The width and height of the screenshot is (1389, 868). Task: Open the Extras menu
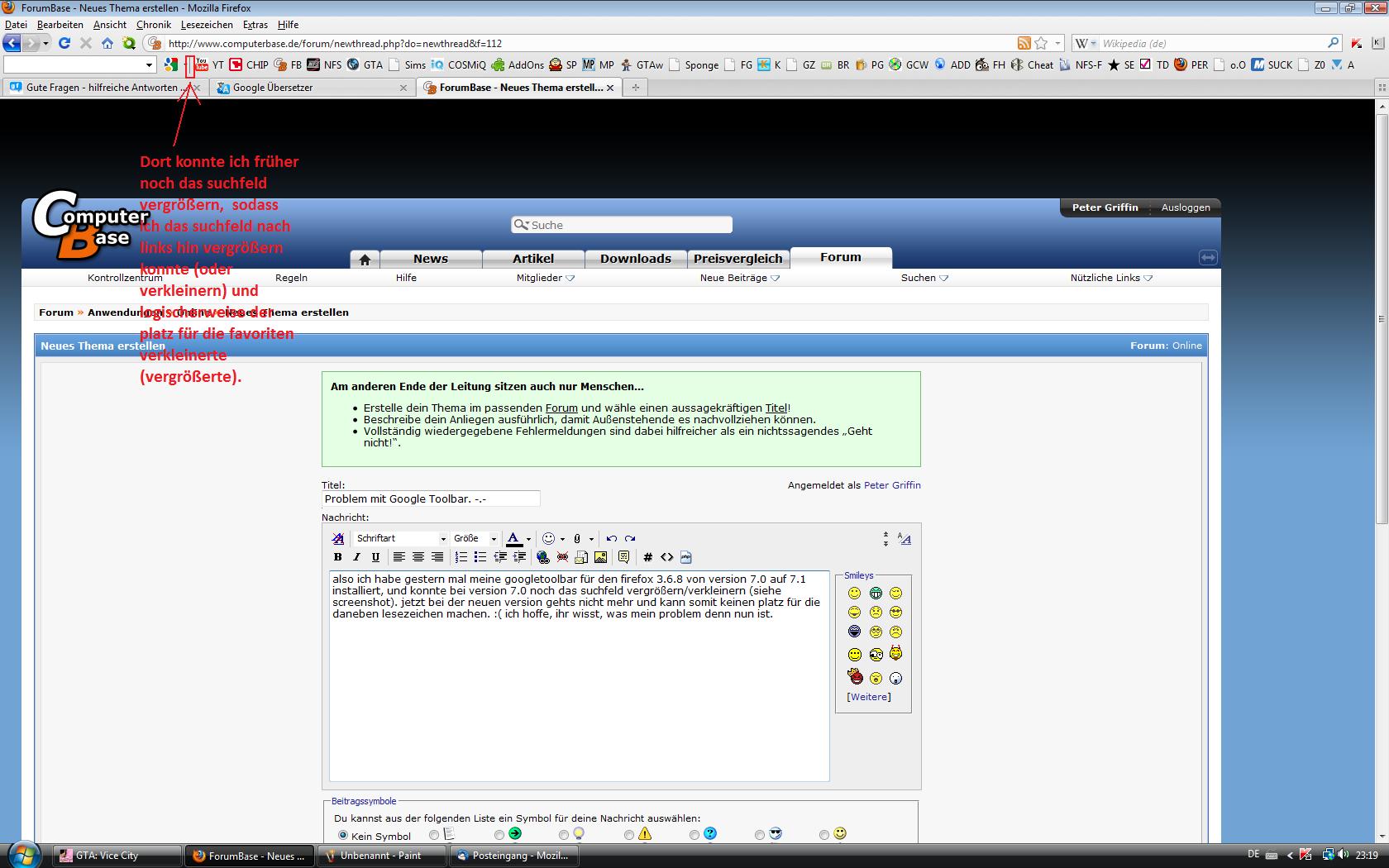255,25
